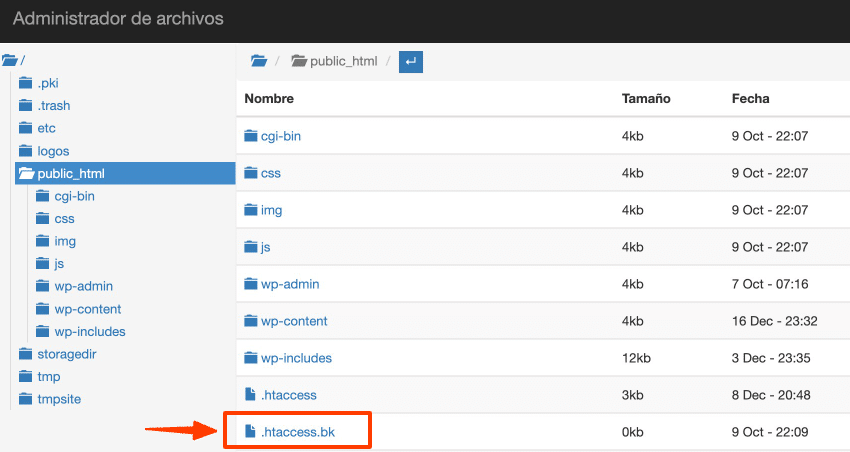Viewport: 850px width, 452px height.
Task: Open tmpsite folder in sidebar tree
Action: [x=59, y=399]
